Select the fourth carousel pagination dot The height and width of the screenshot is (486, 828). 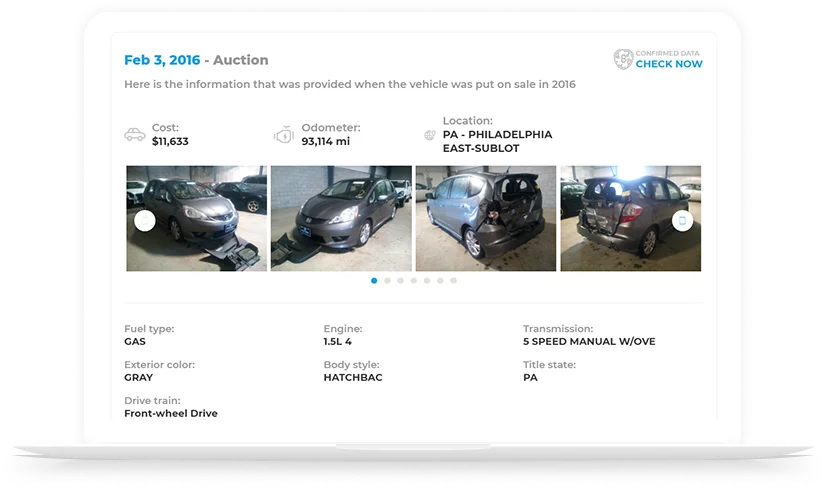(413, 281)
